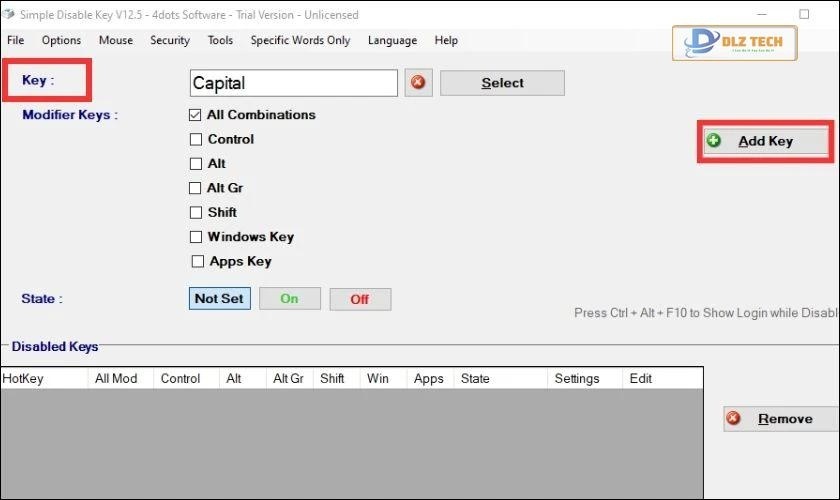Click the HotKey column header
Screen dimensions: 840x500
tap(44, 378)
